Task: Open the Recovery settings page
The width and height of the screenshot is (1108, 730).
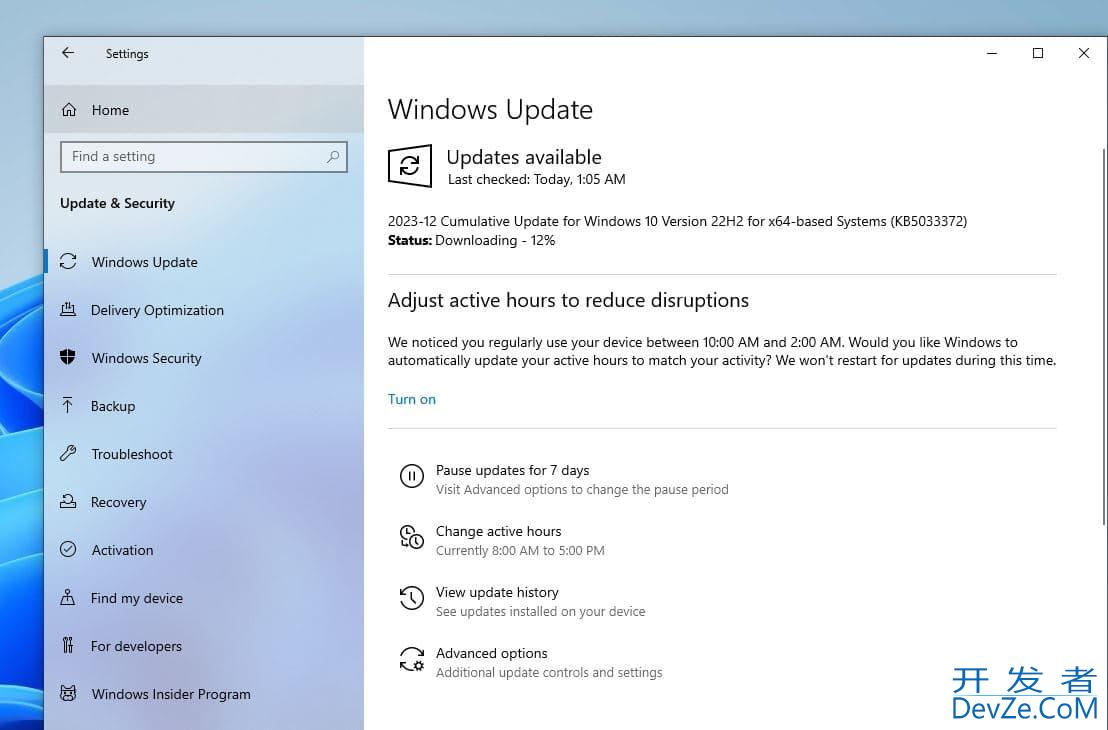Action: [x=118, y=502]
